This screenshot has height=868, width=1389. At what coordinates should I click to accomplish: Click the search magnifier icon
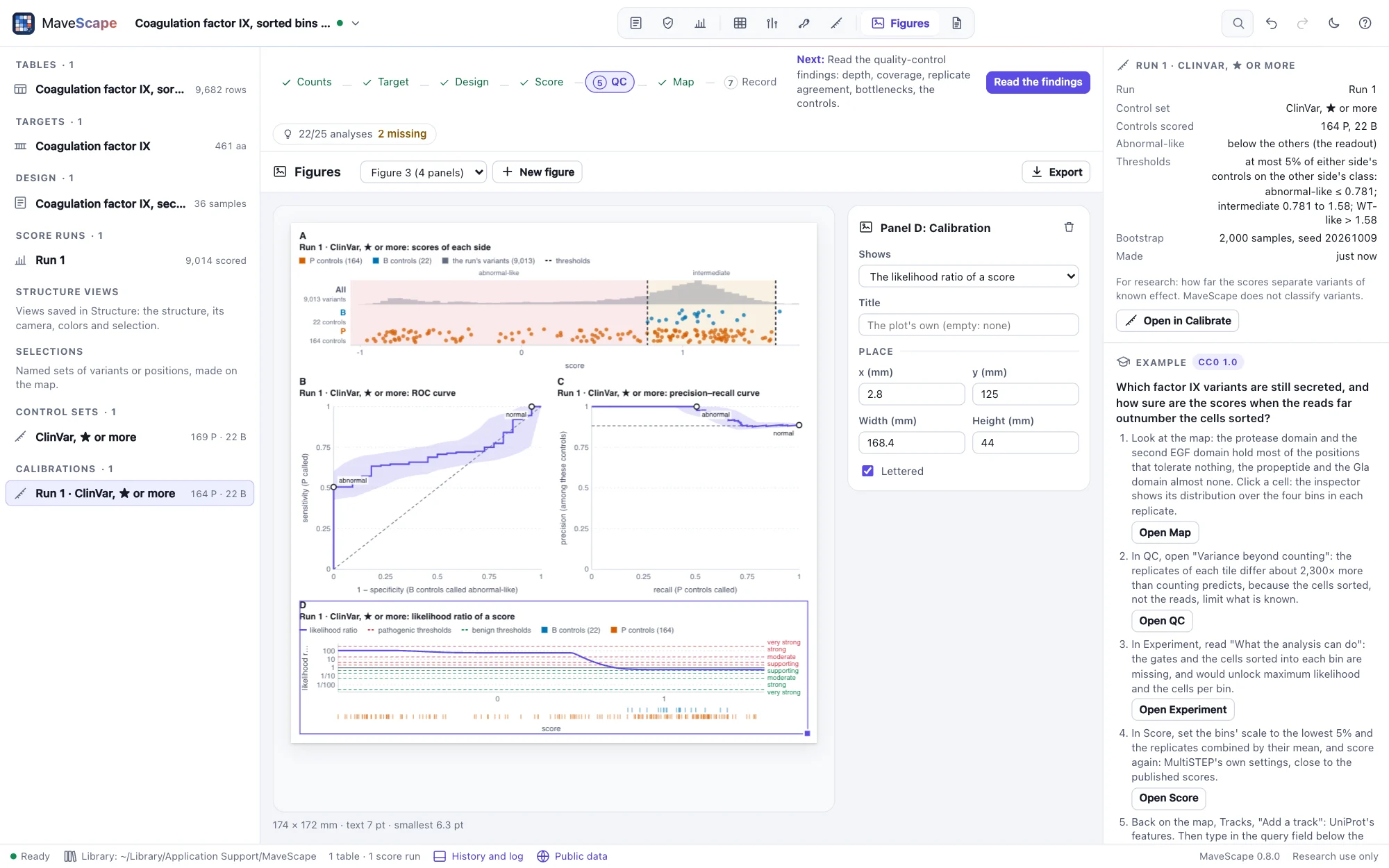click(1238, 23)
